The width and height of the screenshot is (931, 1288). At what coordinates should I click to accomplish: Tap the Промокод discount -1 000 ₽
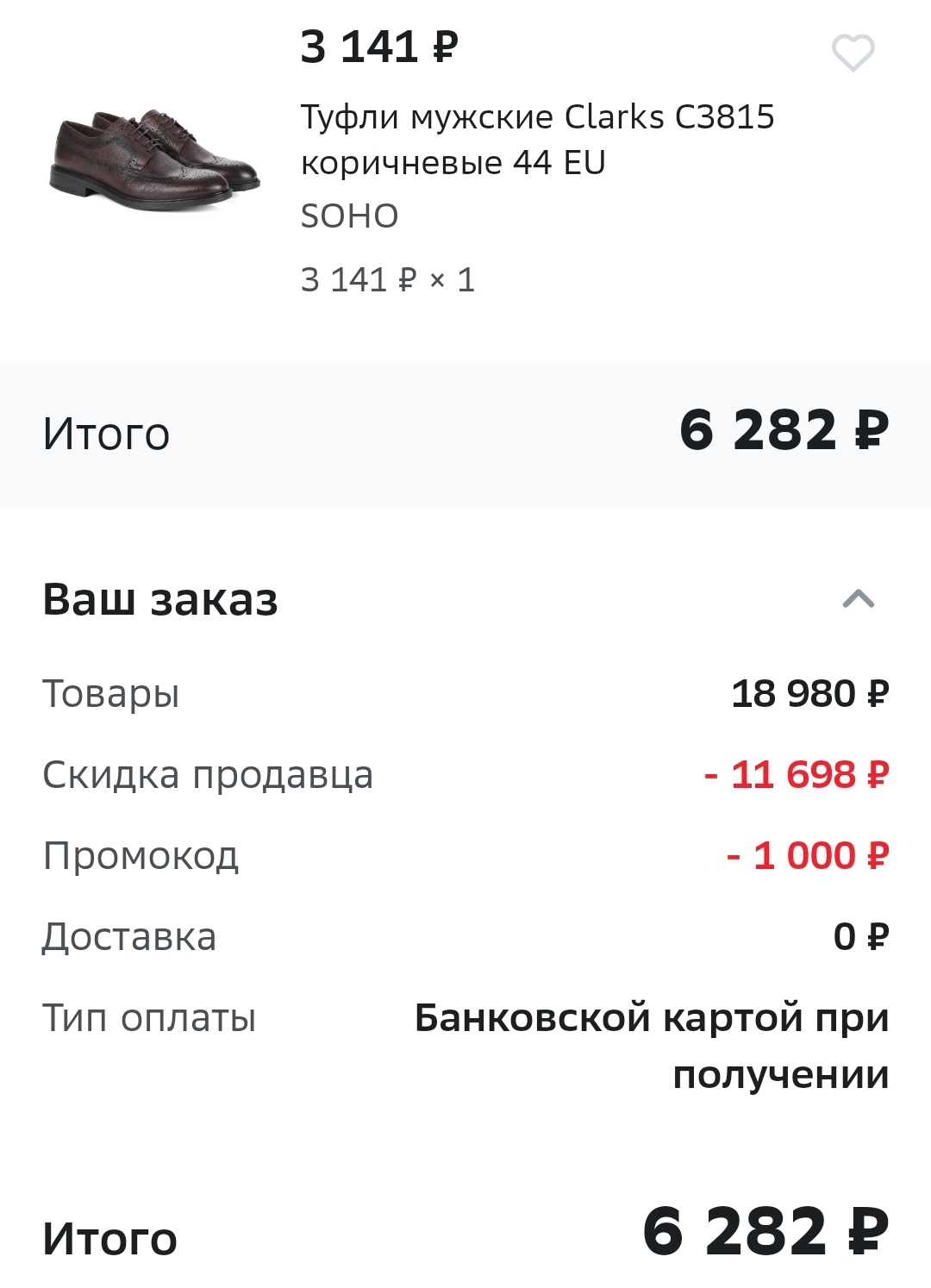coord(807,855)
